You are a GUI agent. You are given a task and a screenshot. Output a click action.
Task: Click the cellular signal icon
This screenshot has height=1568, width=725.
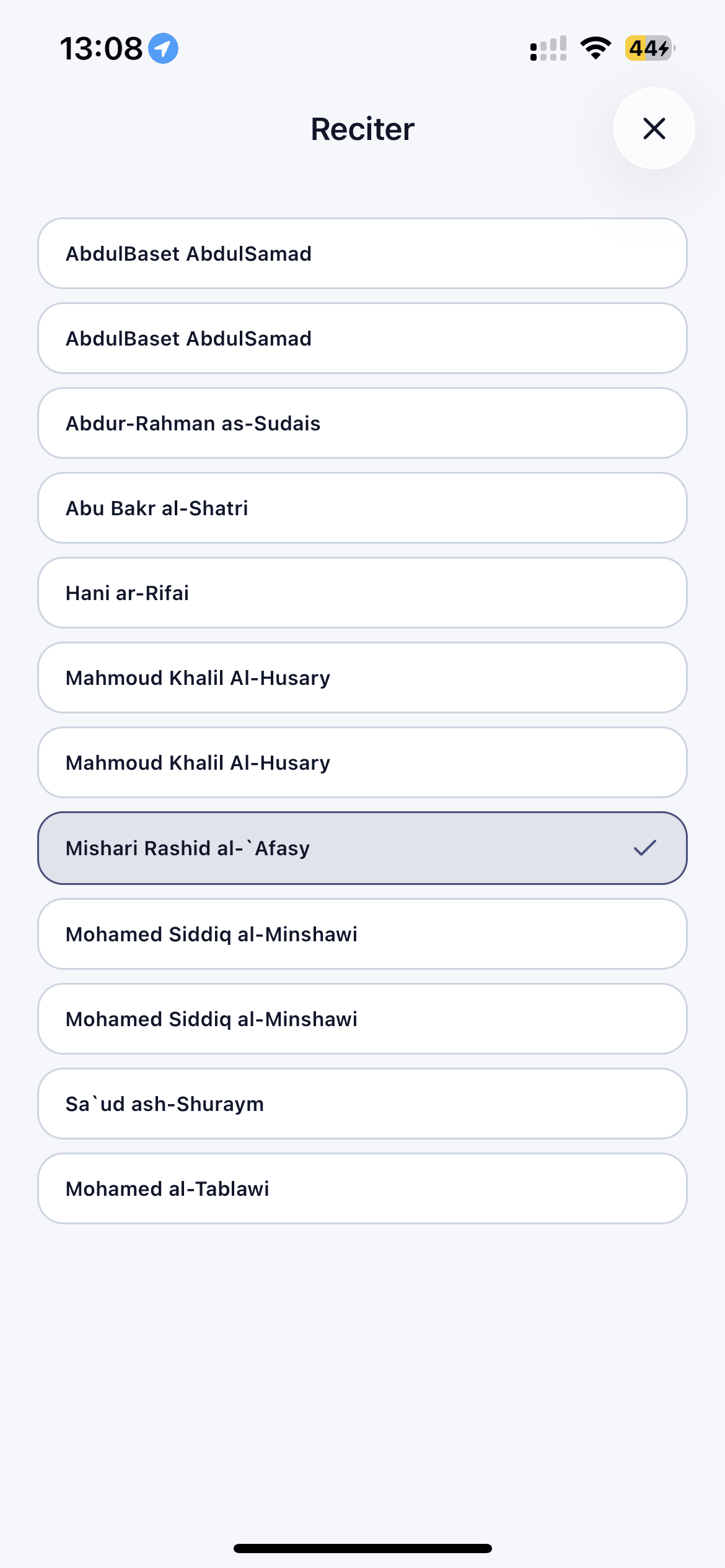[548, 49]
